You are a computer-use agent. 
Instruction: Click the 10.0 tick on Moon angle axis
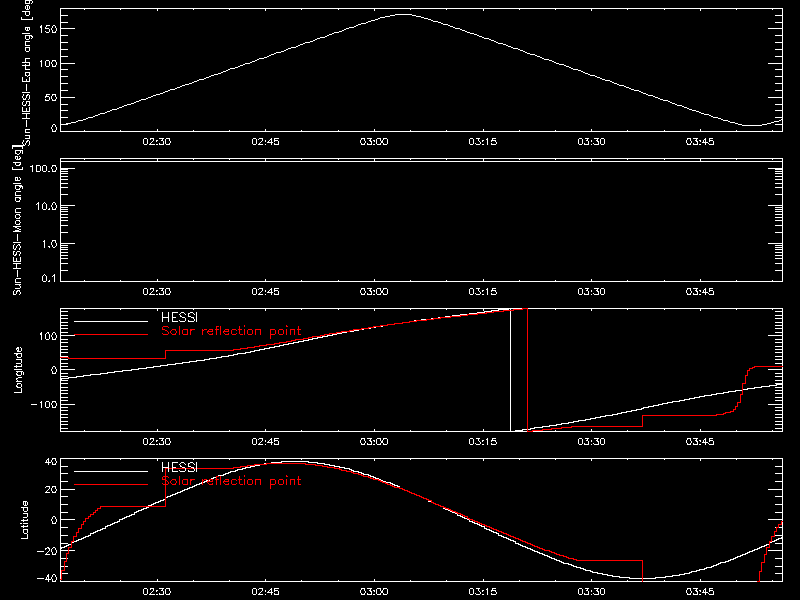(x=46, y=206)
